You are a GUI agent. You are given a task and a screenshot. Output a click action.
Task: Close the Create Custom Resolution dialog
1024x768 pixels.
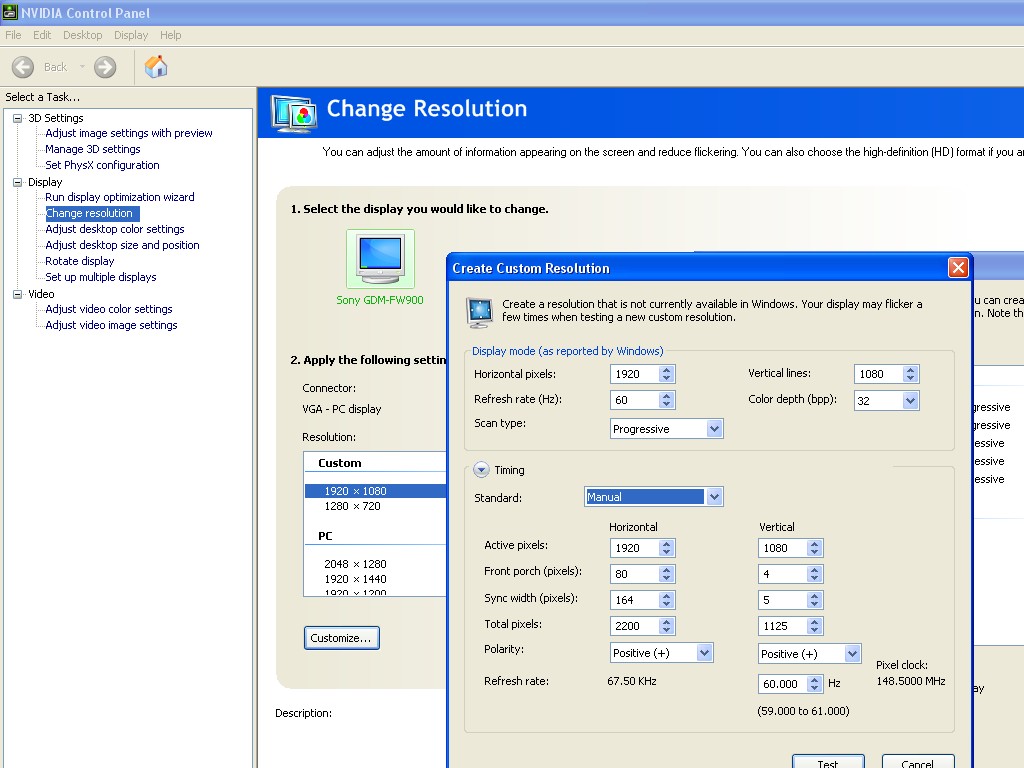click(958, 268)
